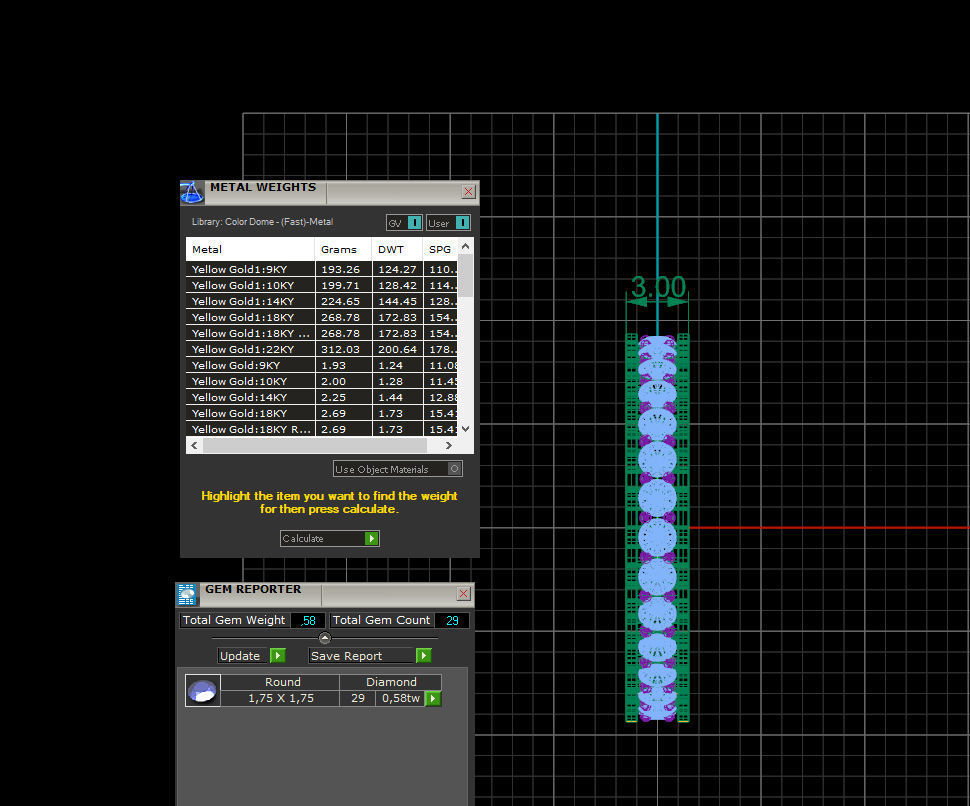Screen dimensions: 970x806
Task: Click the Diamond material header cell
Action: tap(391, 682)
